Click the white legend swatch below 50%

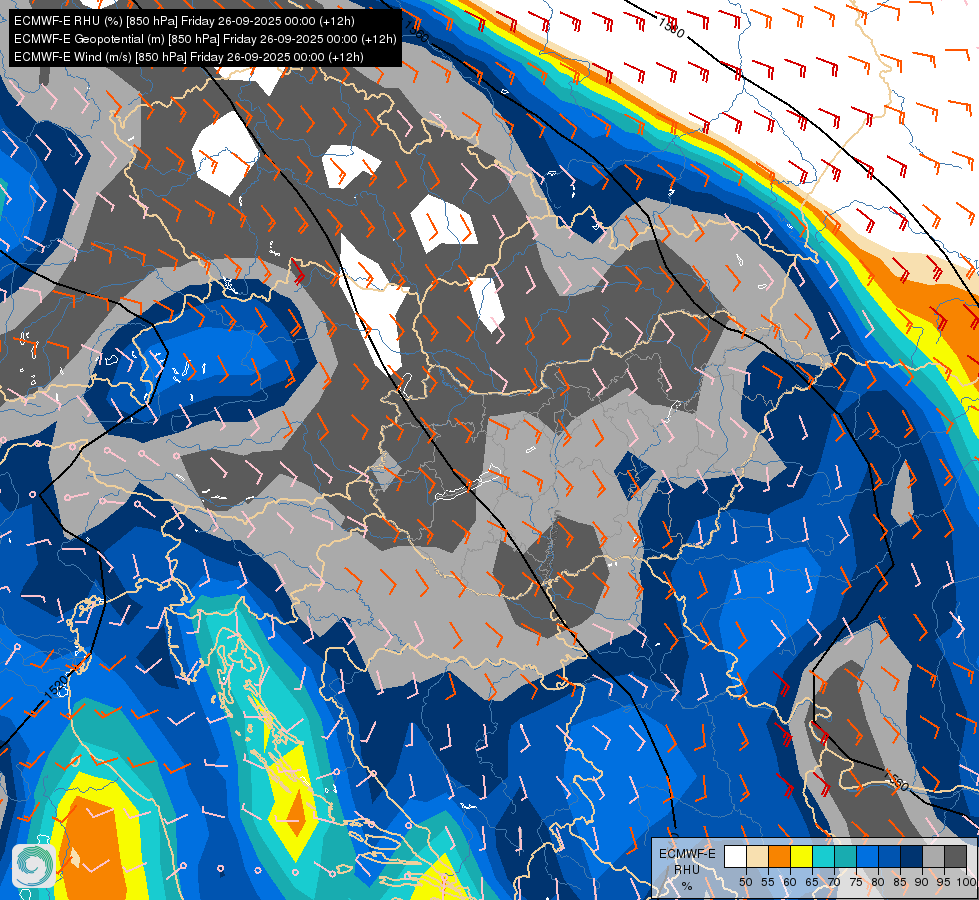[x=735, y=856]
